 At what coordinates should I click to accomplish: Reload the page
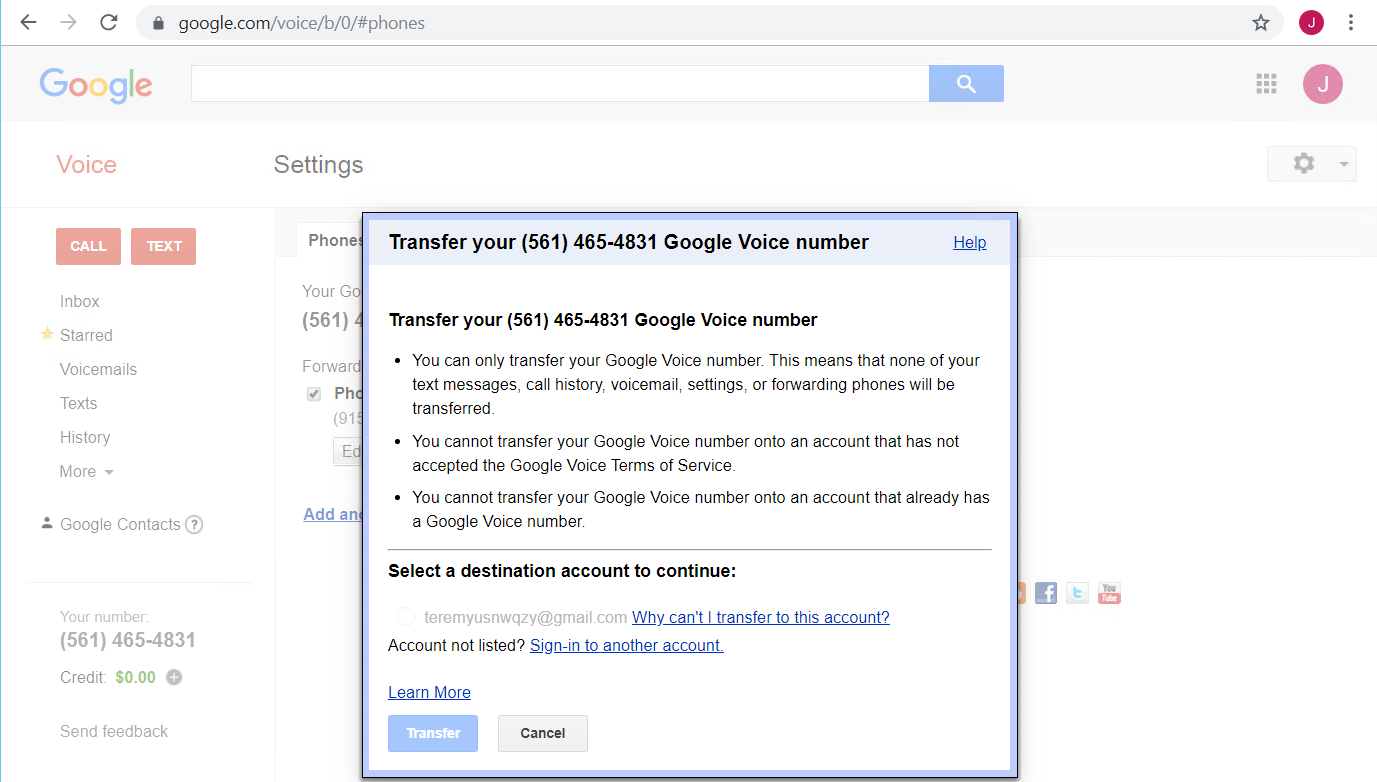[x=109, y=23]
